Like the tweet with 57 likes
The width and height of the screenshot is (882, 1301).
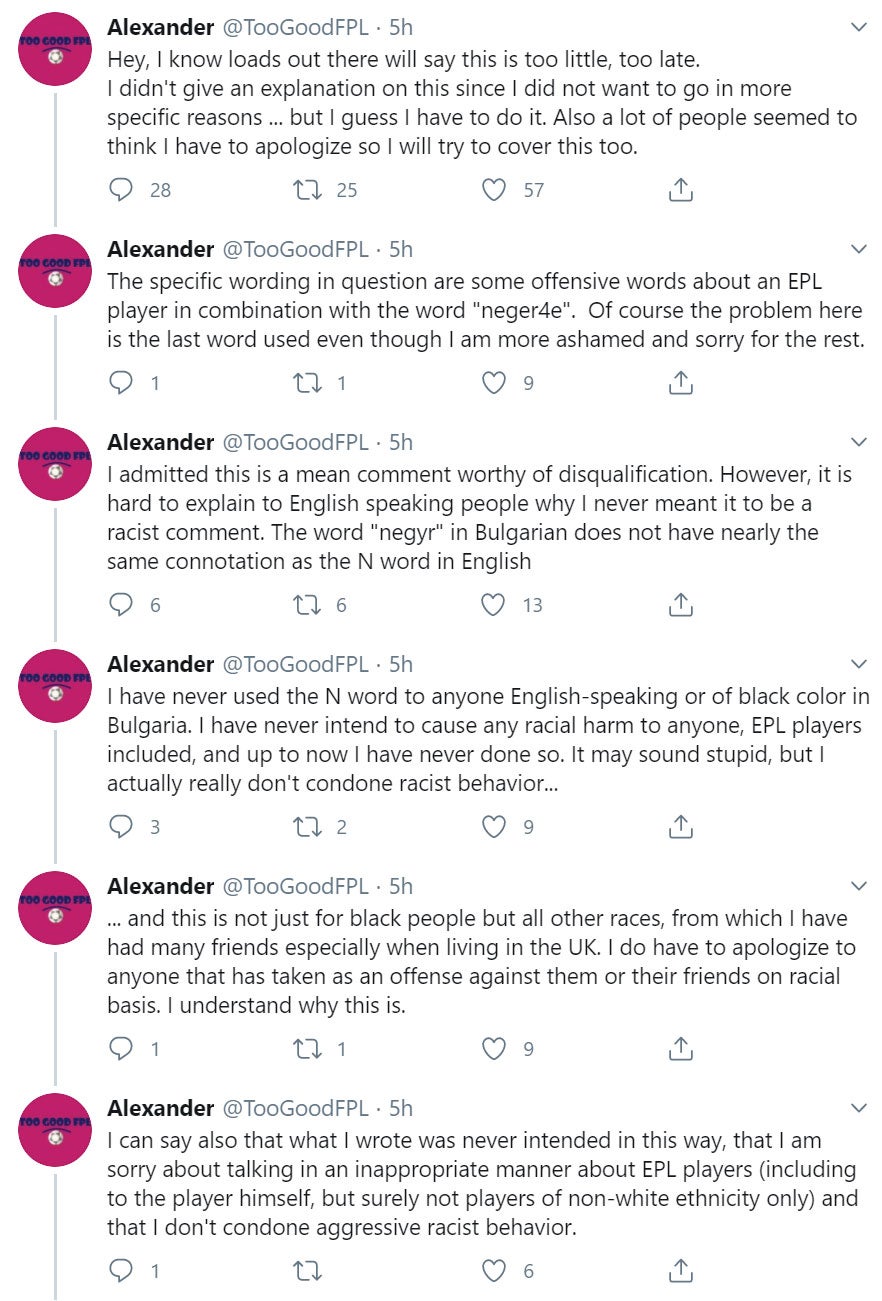click(494, 189)
